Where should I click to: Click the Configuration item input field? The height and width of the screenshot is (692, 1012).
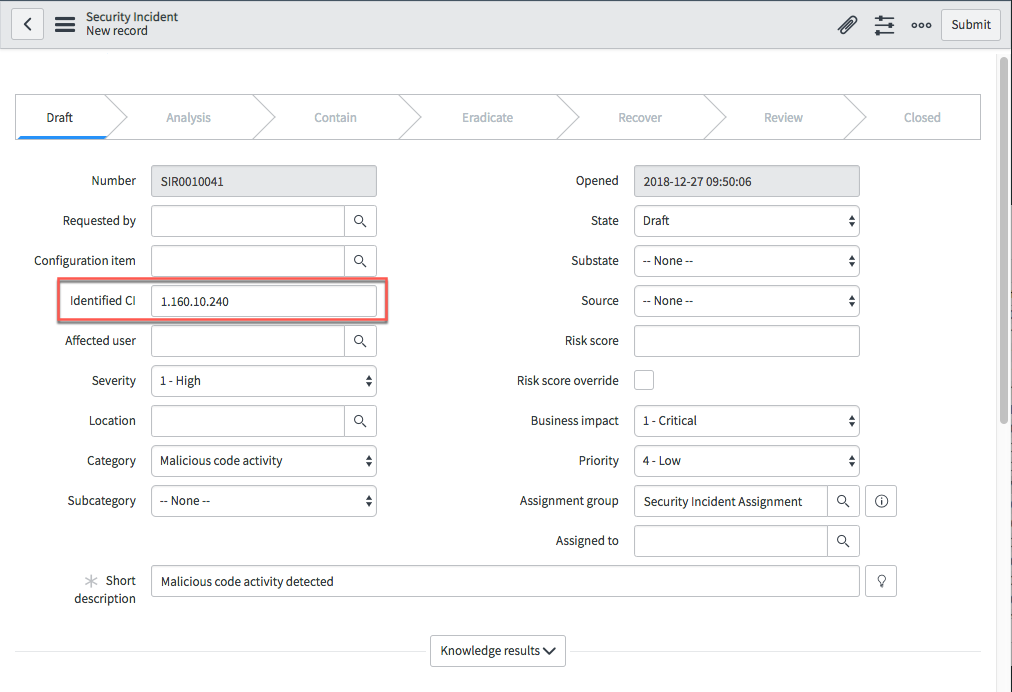click(248, 261)
